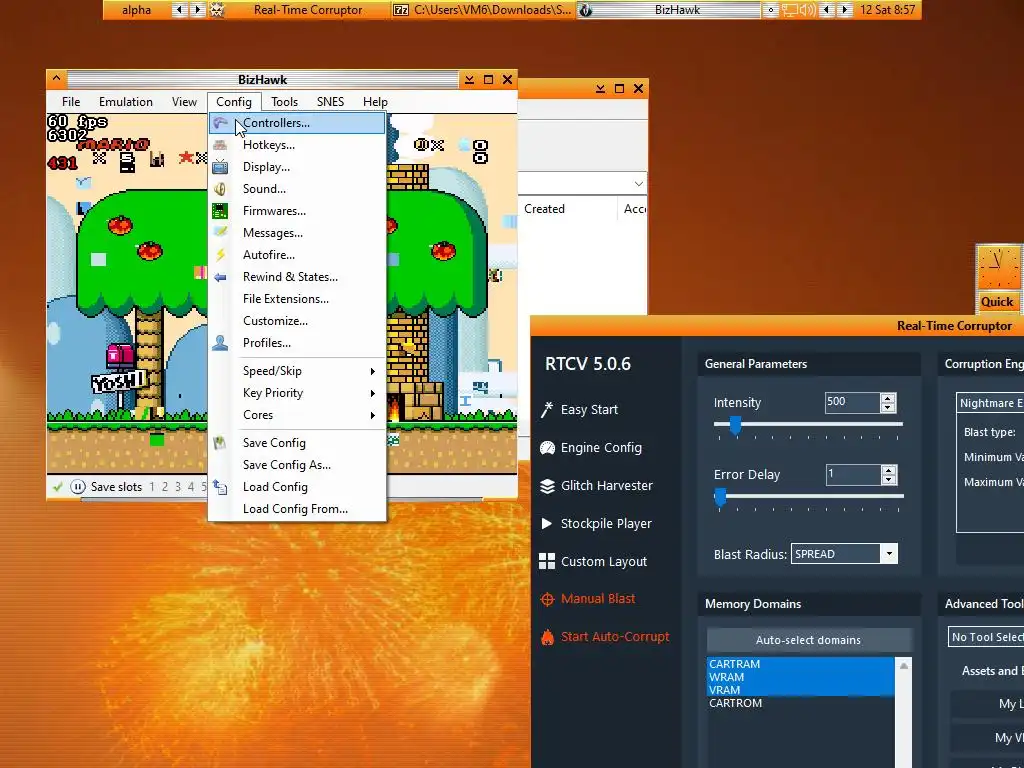Increase Intensity with up stepper arrow
Viewport: 1024px width, 768px height.
point(888,398)
